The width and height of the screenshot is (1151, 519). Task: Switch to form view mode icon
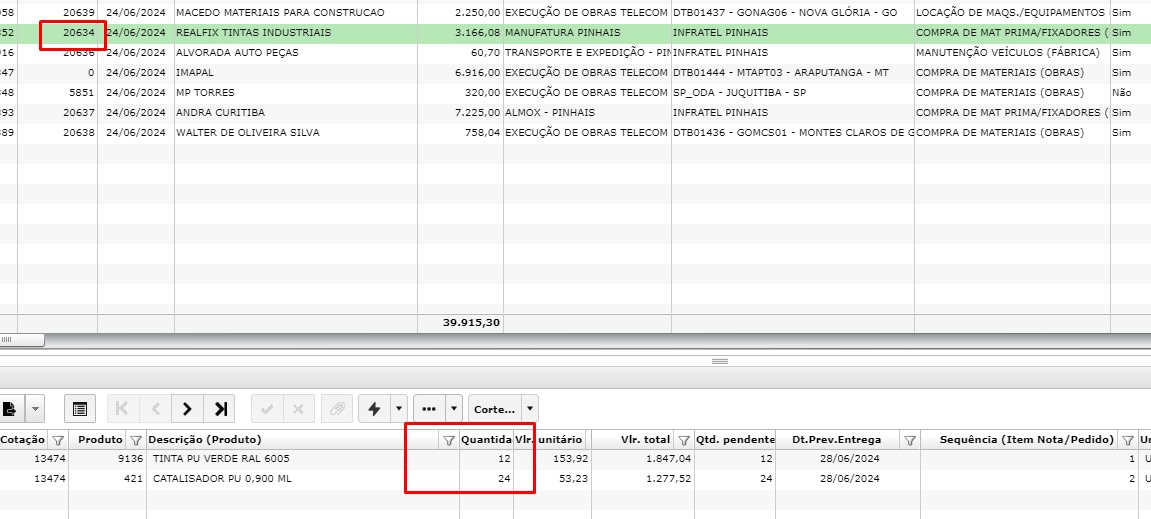80,408
